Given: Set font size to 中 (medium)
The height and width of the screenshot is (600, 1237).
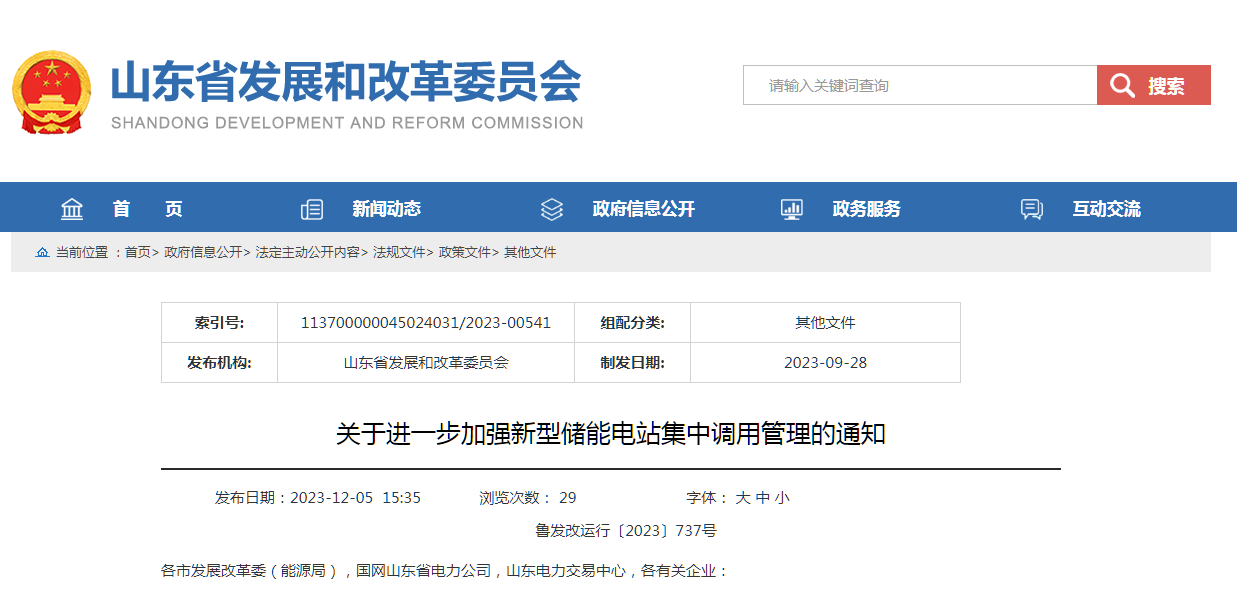Looking at the screenshot, I should coord(763,498).
